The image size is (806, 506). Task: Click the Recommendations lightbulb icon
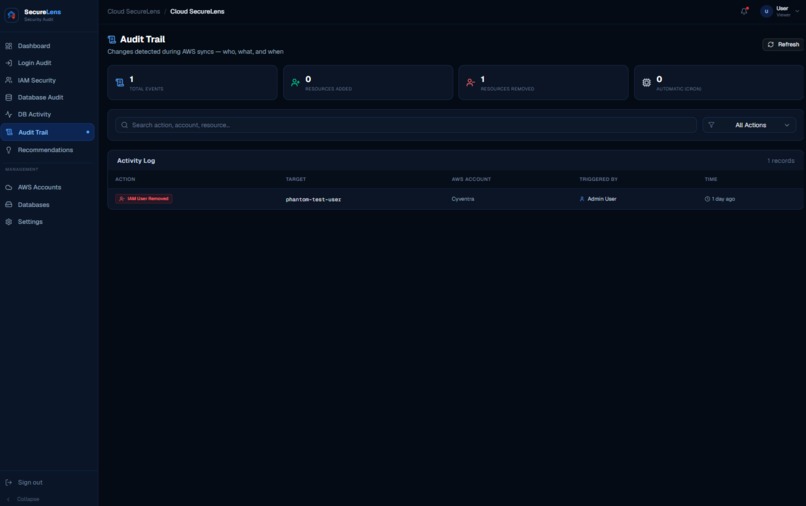[x=9, y=150]
